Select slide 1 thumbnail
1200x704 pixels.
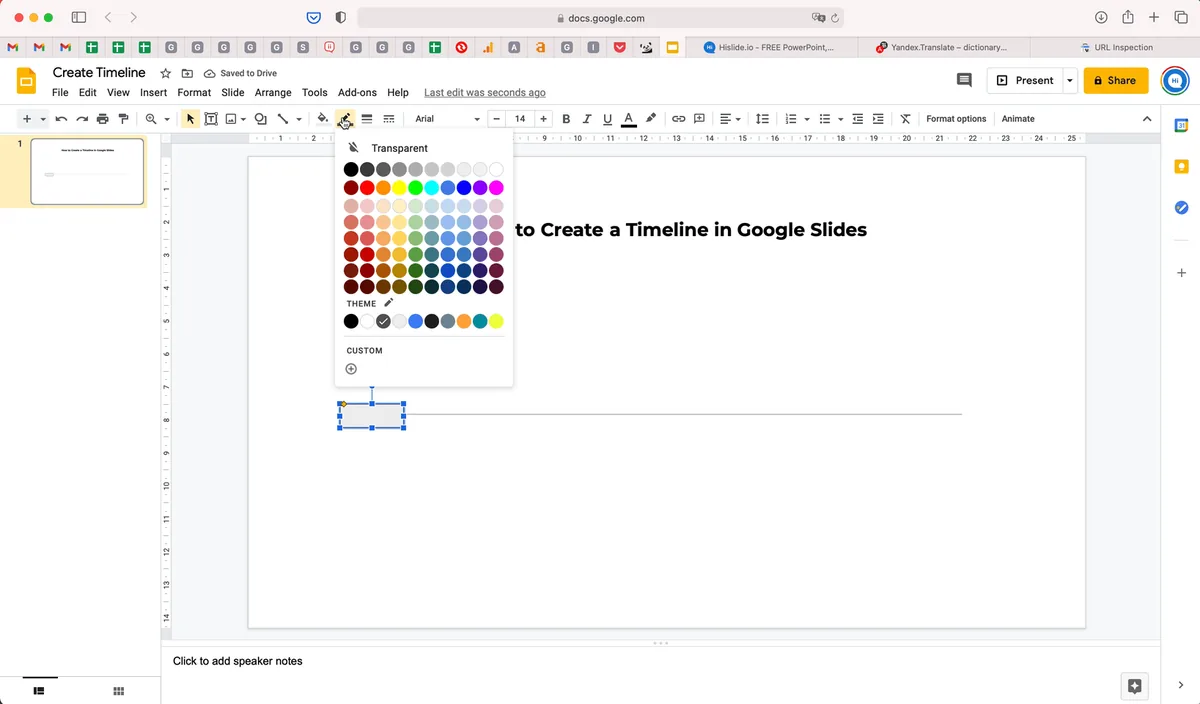point(87,172)
